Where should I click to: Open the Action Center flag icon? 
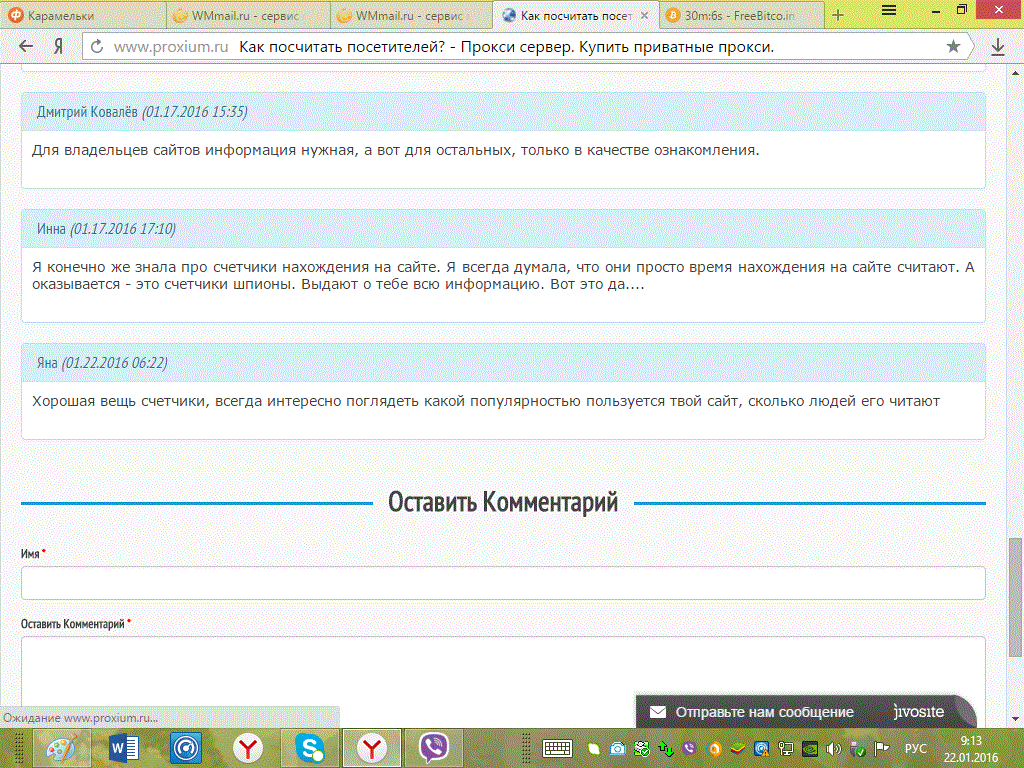(x=882, y=748)
